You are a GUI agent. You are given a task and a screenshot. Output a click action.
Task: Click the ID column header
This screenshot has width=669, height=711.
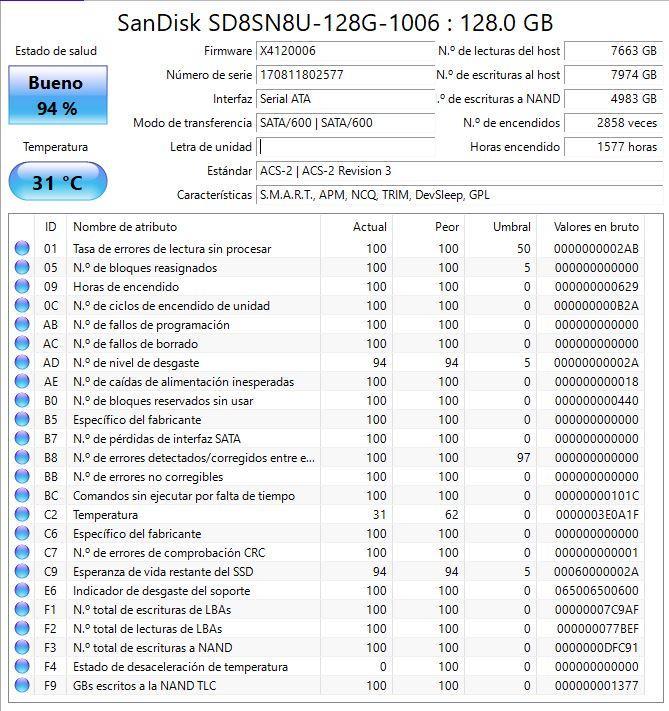(x=50, y=227)
